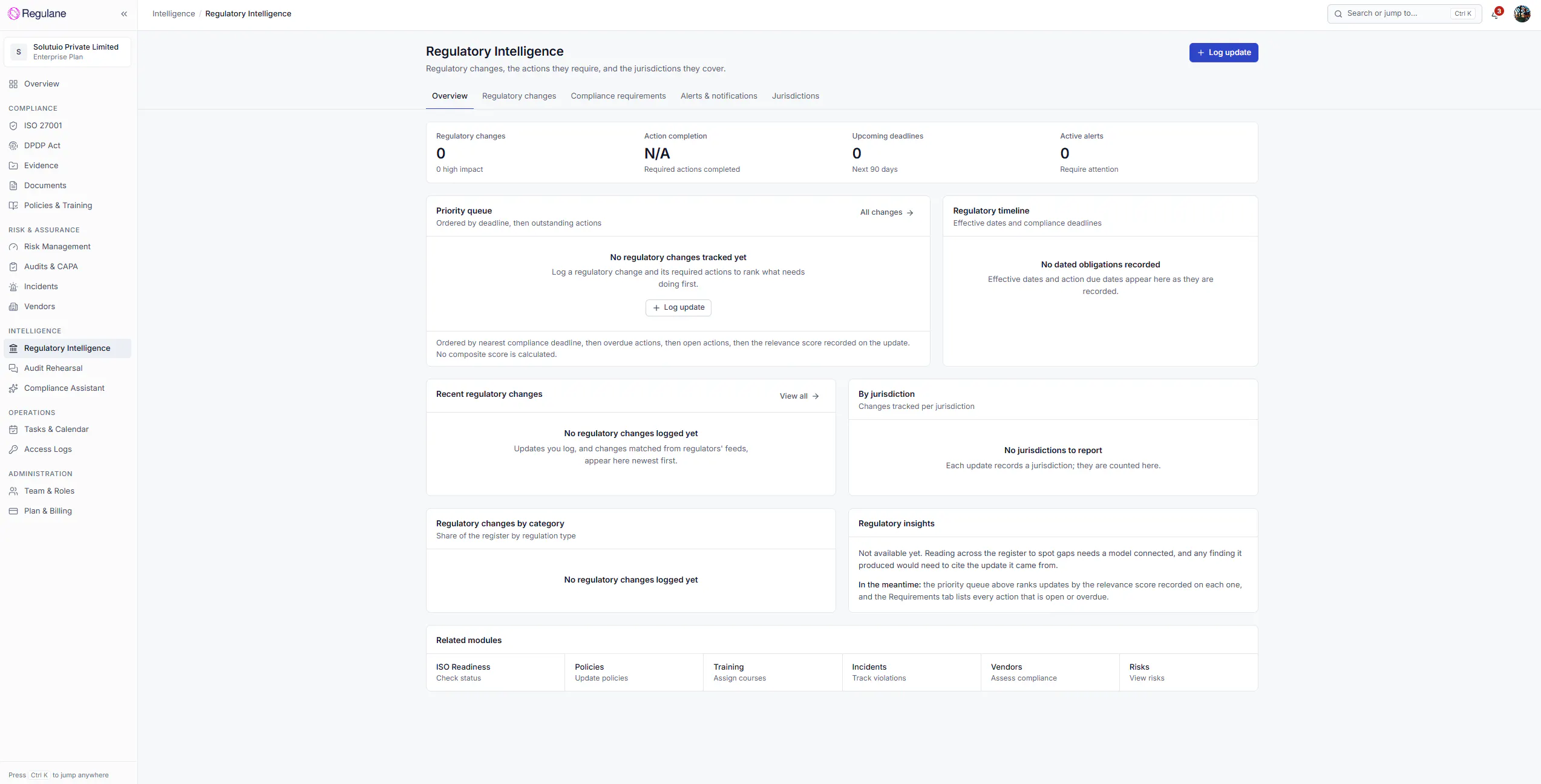The image size is (1541, 784).
Task: Open the Jurisdictions tab
Action: pos(795,96)
